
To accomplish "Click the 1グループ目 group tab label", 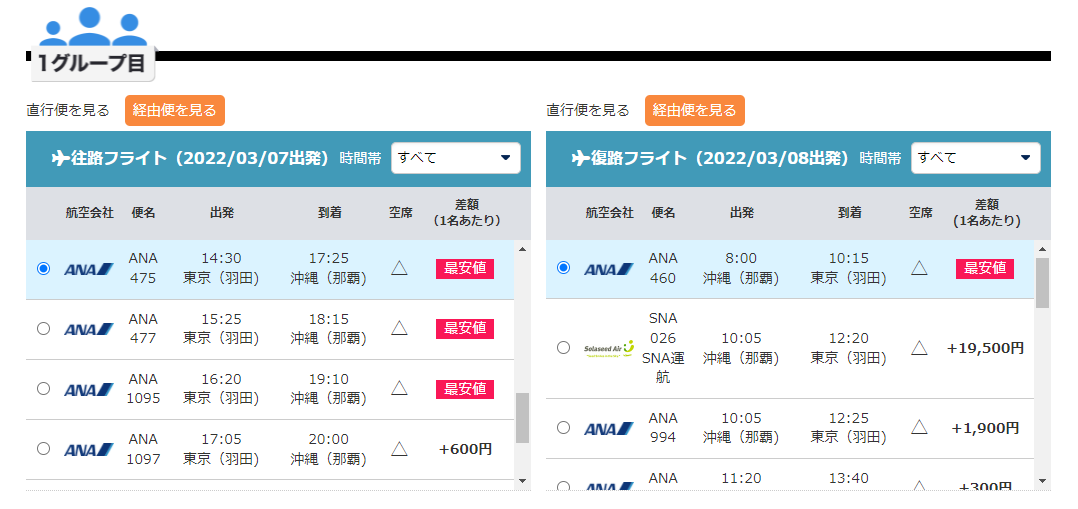I will (93, 64).
